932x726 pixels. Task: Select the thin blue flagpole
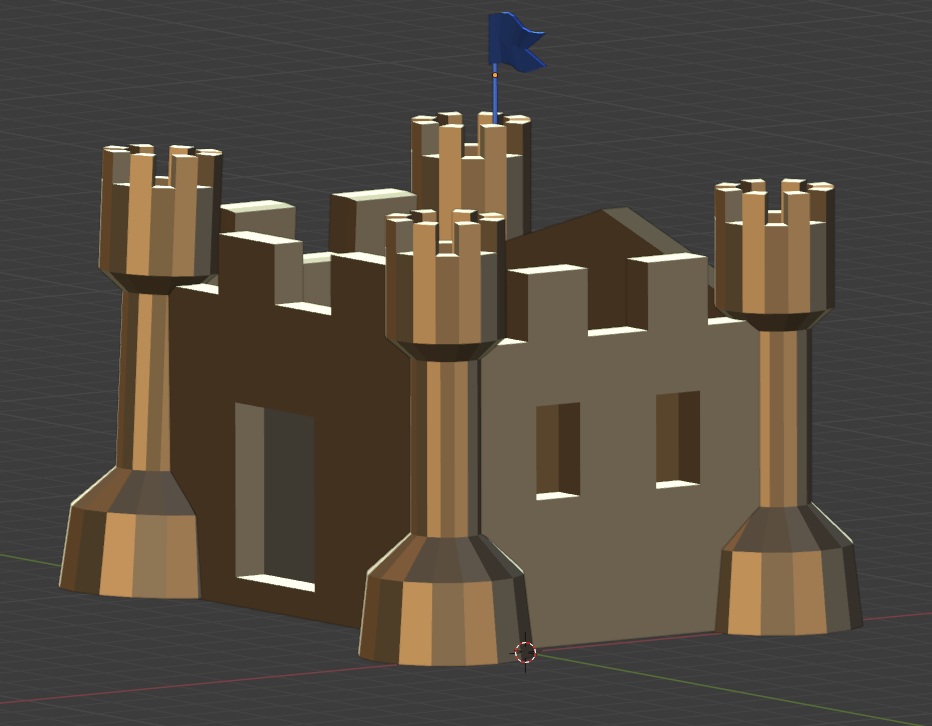(x=495, y=98)
